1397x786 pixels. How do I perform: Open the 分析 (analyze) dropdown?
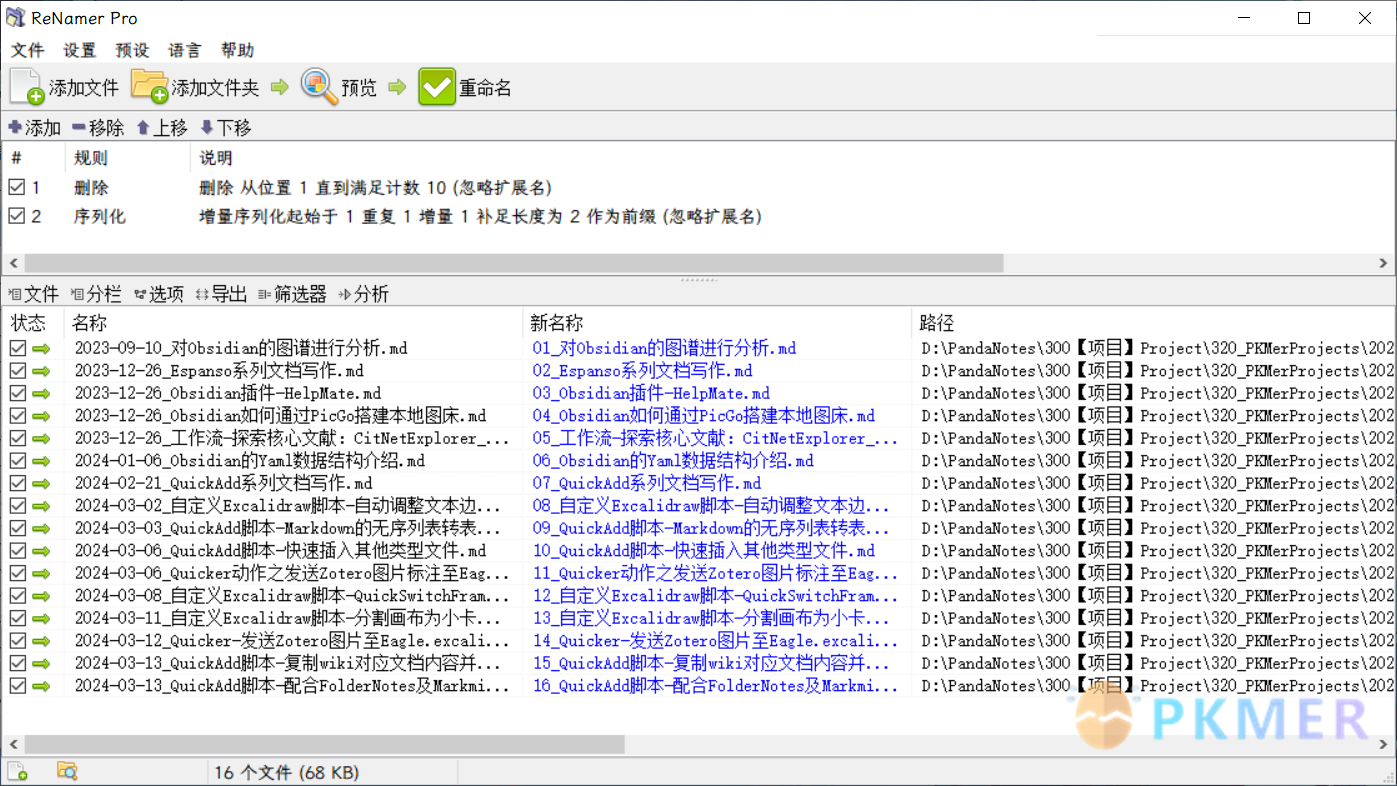(x=364, y=294)
